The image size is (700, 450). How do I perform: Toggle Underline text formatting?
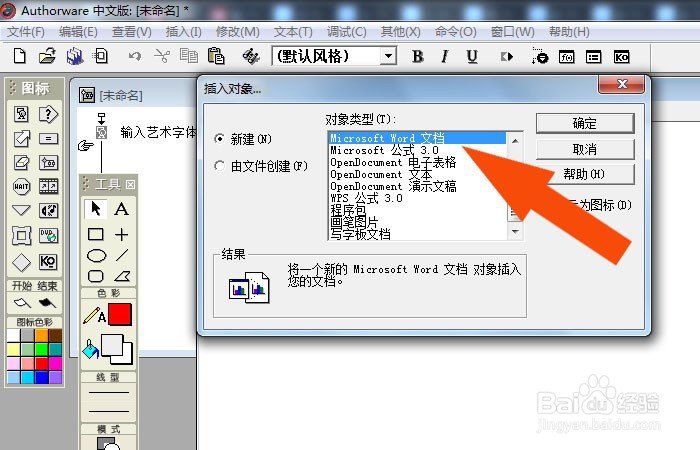[x=472, y=57]
